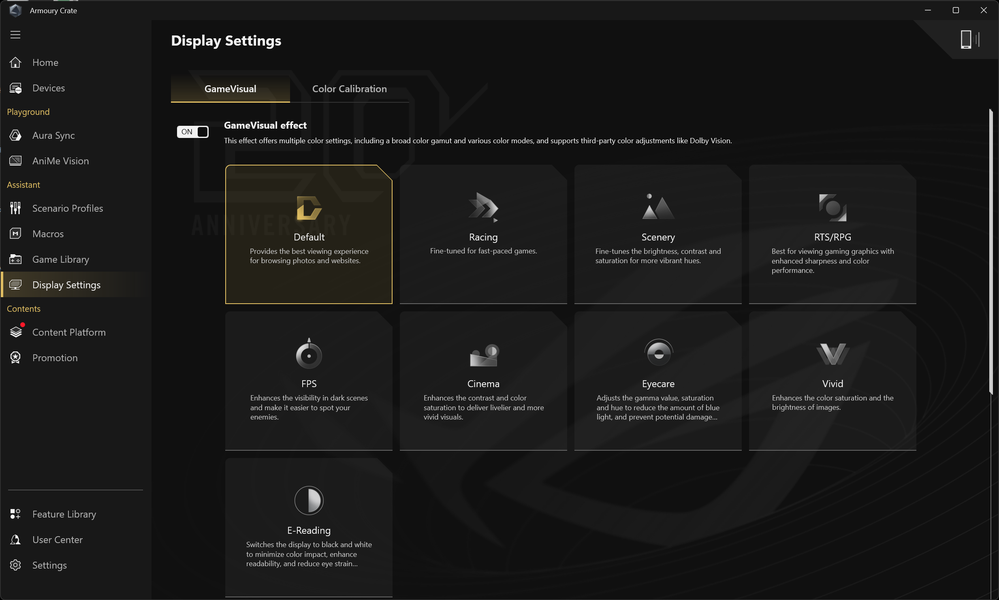Maximize the Armoury Crate window
Viewport: 999px width, 600px height.
(956, 10)
